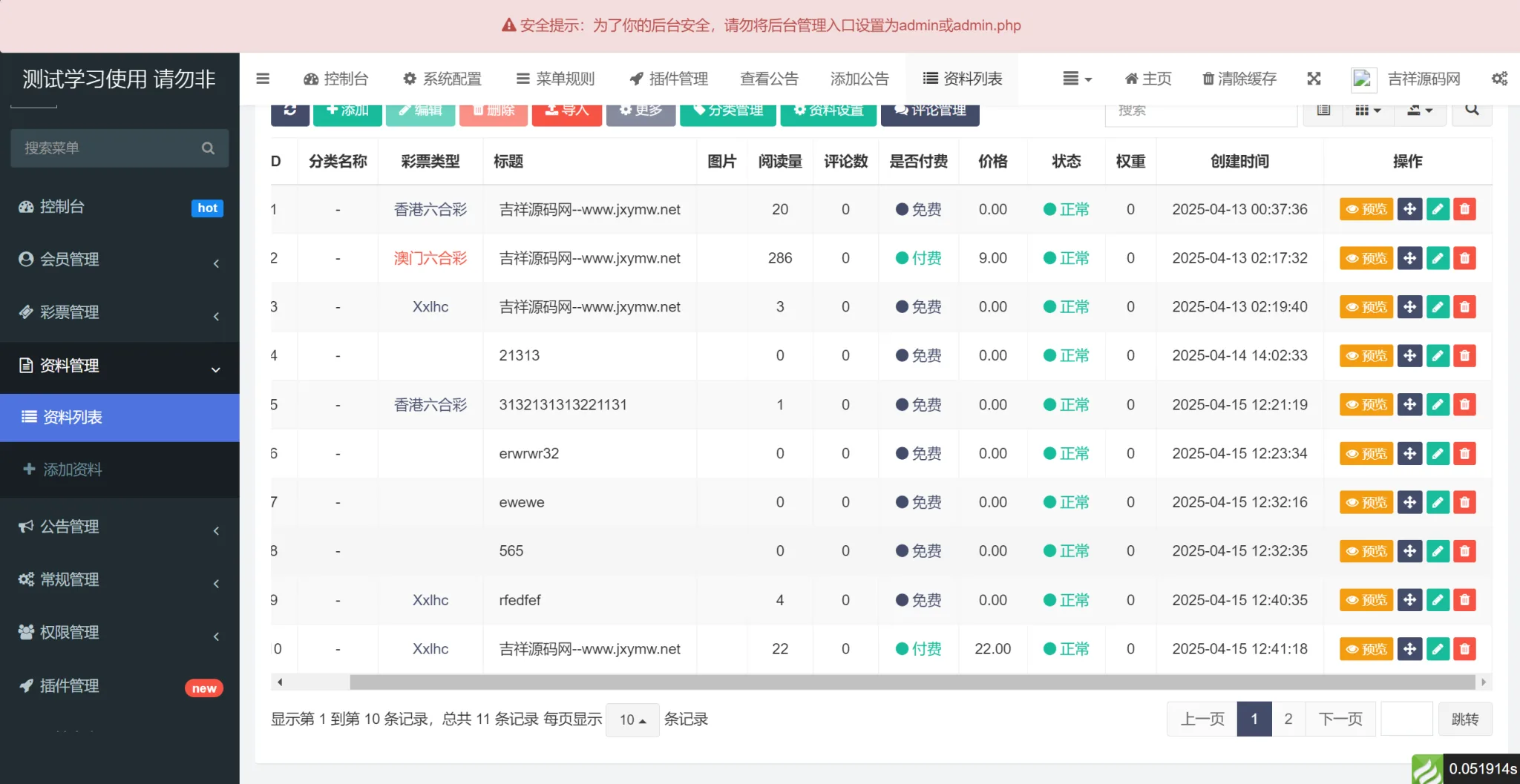Click the delete trash icon on last row
Screen dimensions: 1520x784
pyautogui.click(x=1464, y=648)
